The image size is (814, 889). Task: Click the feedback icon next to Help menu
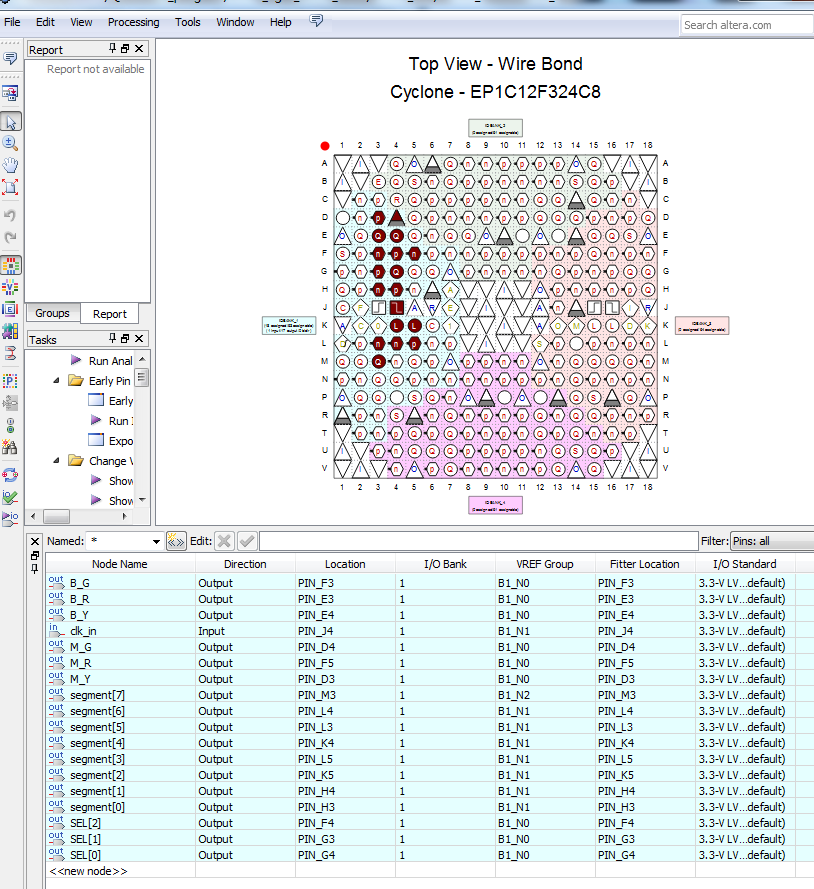316,21
